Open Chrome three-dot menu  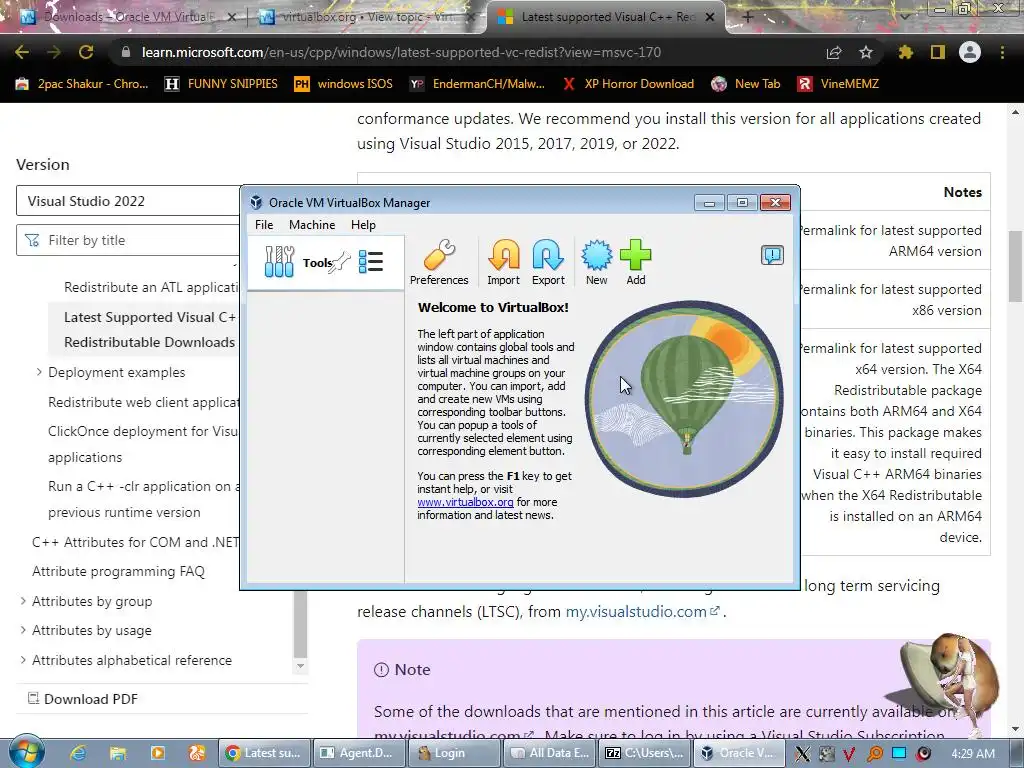(x=1002, y=52)
